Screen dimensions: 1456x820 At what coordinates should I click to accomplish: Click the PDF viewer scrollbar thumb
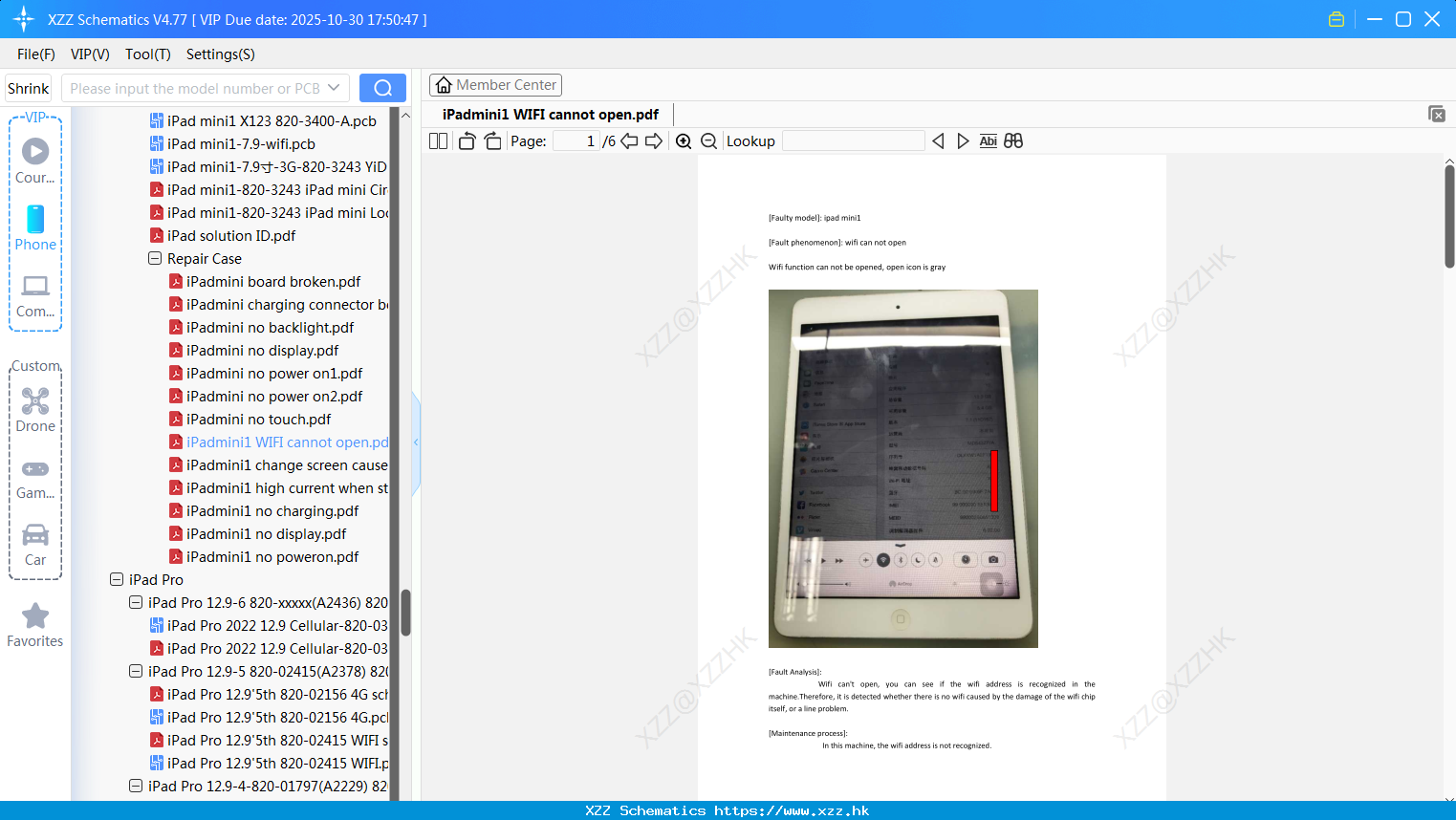[x=1449, y=217]
